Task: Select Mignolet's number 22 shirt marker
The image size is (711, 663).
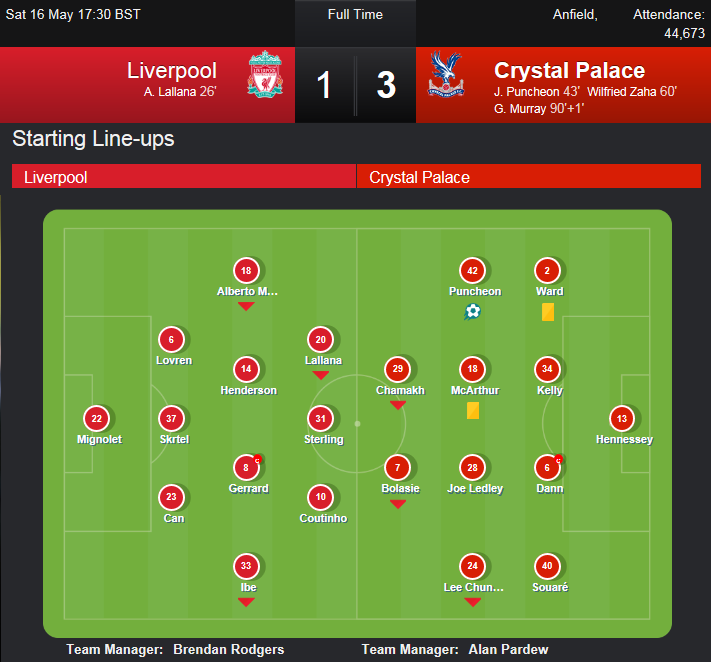Action: [x=97, y=418]
